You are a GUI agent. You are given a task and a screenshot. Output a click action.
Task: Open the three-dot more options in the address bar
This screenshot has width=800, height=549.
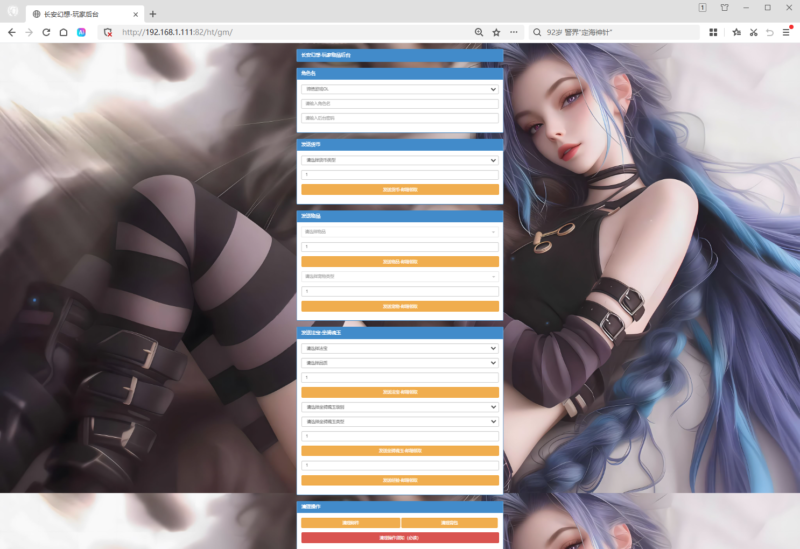click(513, 32)
